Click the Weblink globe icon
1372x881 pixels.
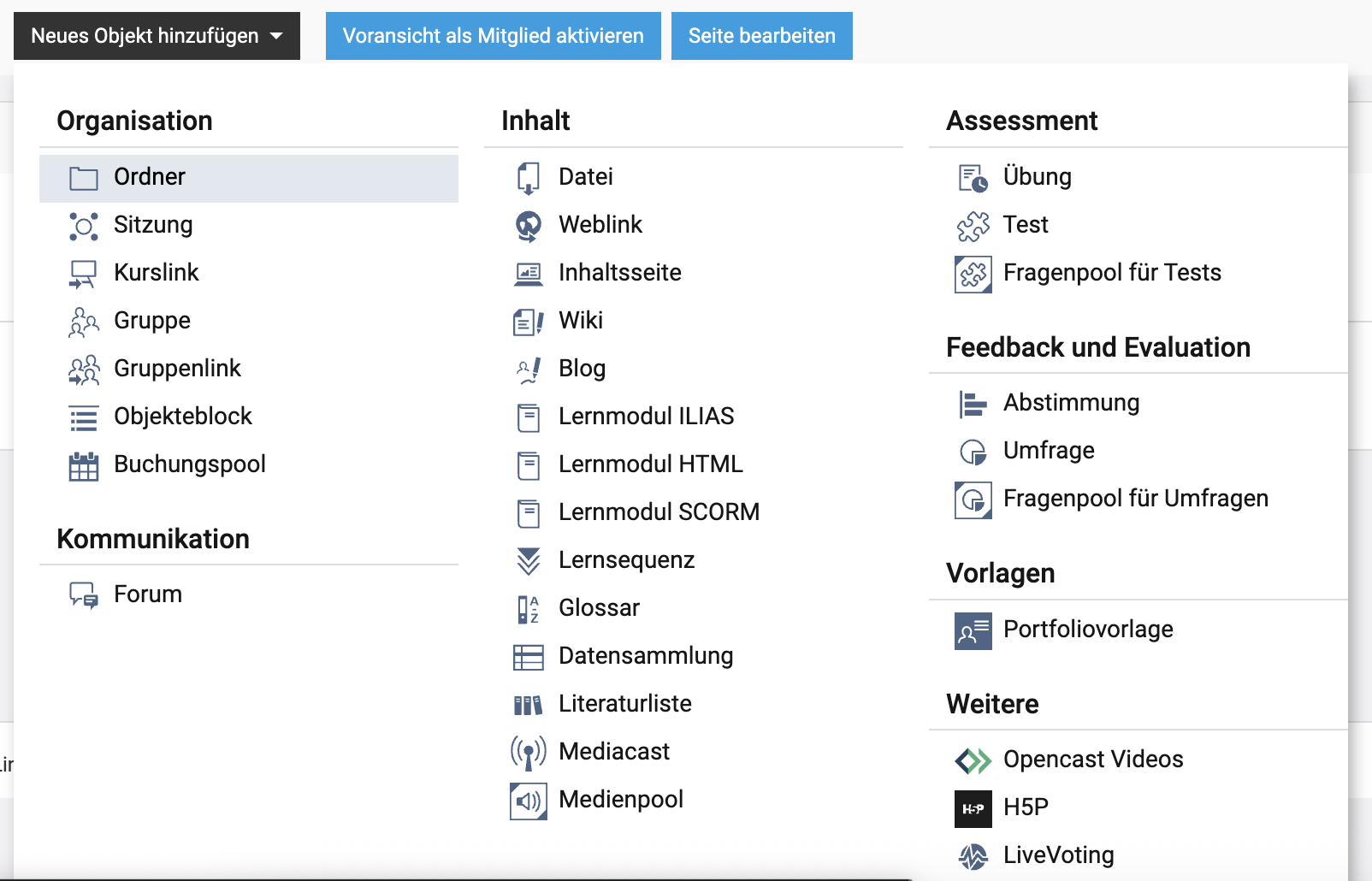(x=529, y=226)
